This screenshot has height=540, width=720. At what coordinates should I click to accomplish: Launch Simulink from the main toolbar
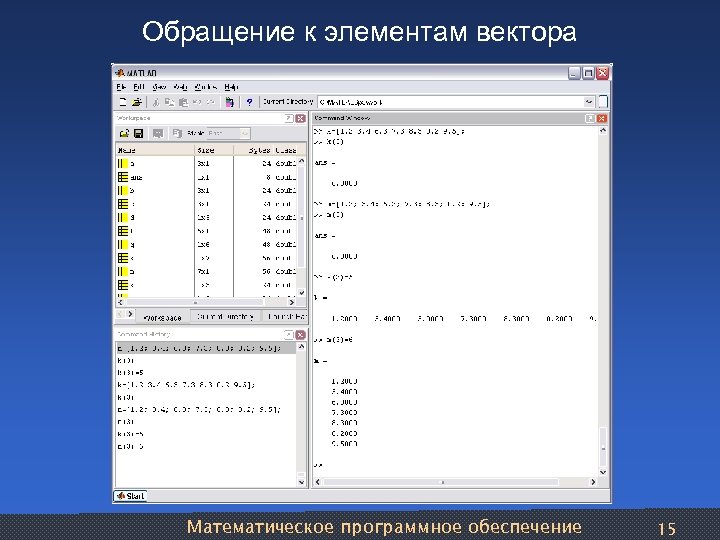pos(230,102)
